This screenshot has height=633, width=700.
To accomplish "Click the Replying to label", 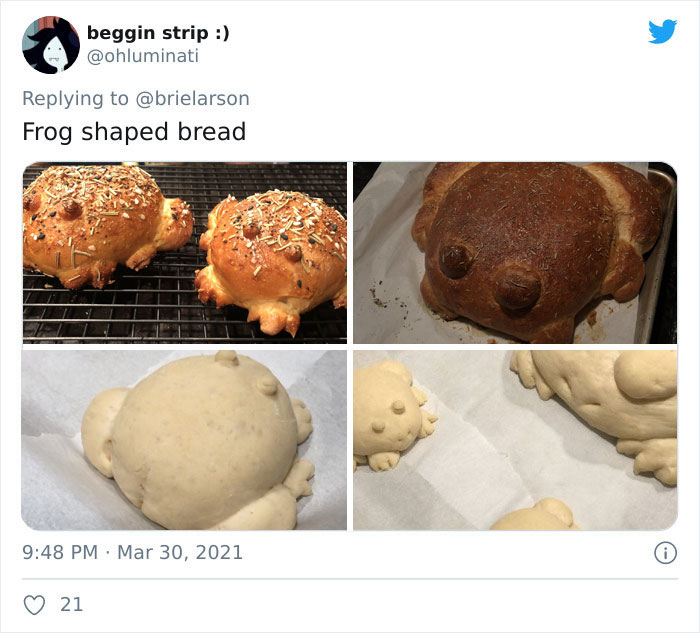I will tap(75, 98).
